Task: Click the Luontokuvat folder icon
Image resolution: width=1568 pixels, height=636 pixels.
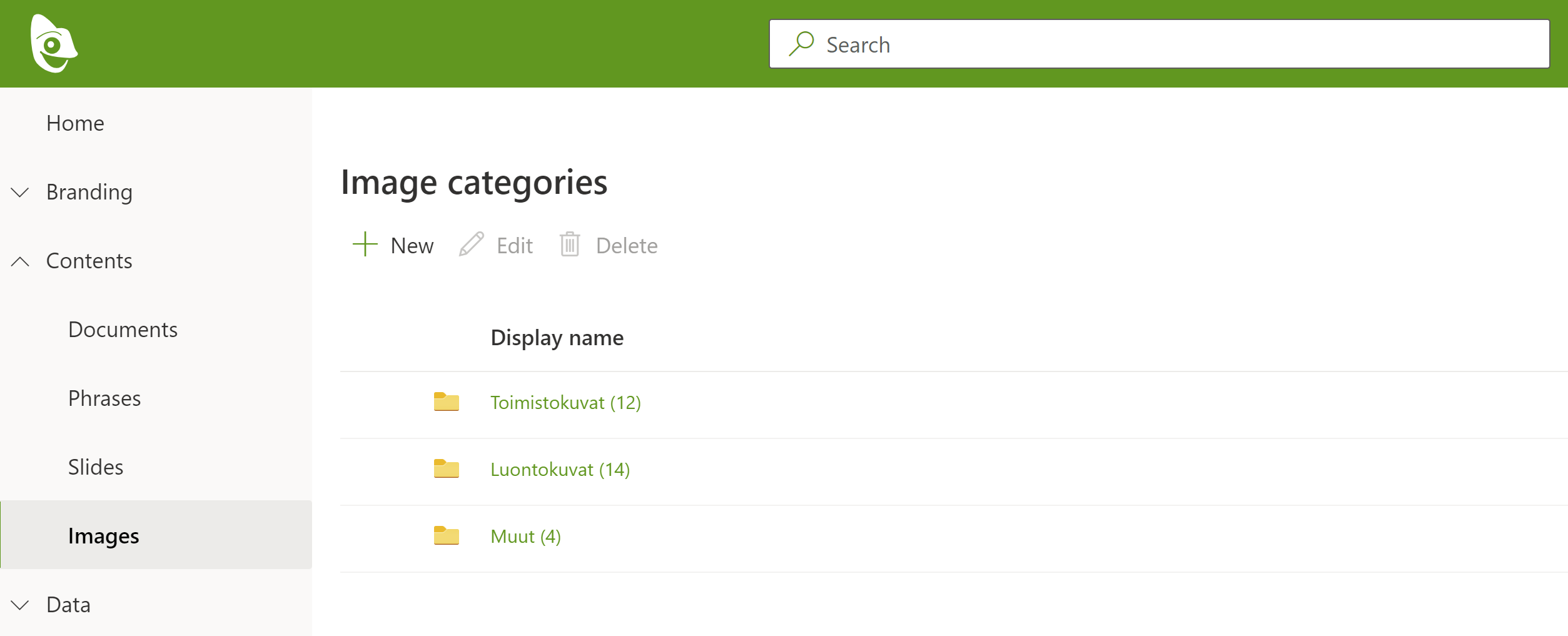Action: pos(447,469)
